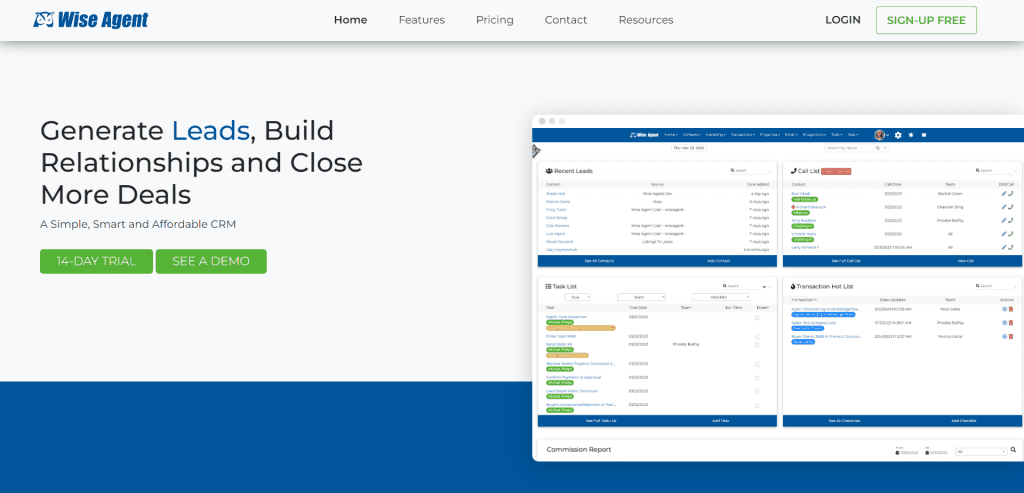Check Done for Confirm Payment of Appraisal

point(758,378)
